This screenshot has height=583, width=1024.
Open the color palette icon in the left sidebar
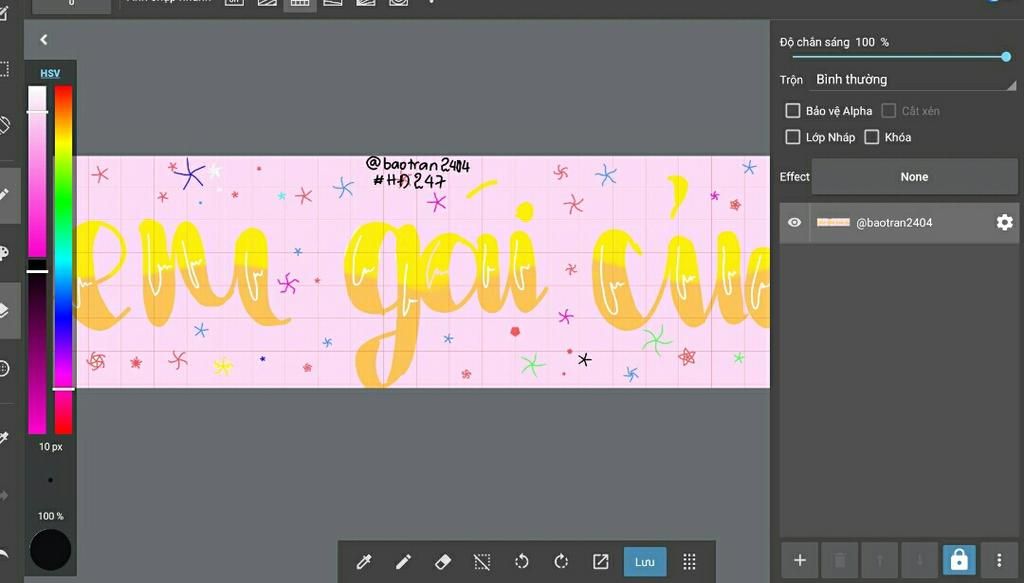coord(5,253)
